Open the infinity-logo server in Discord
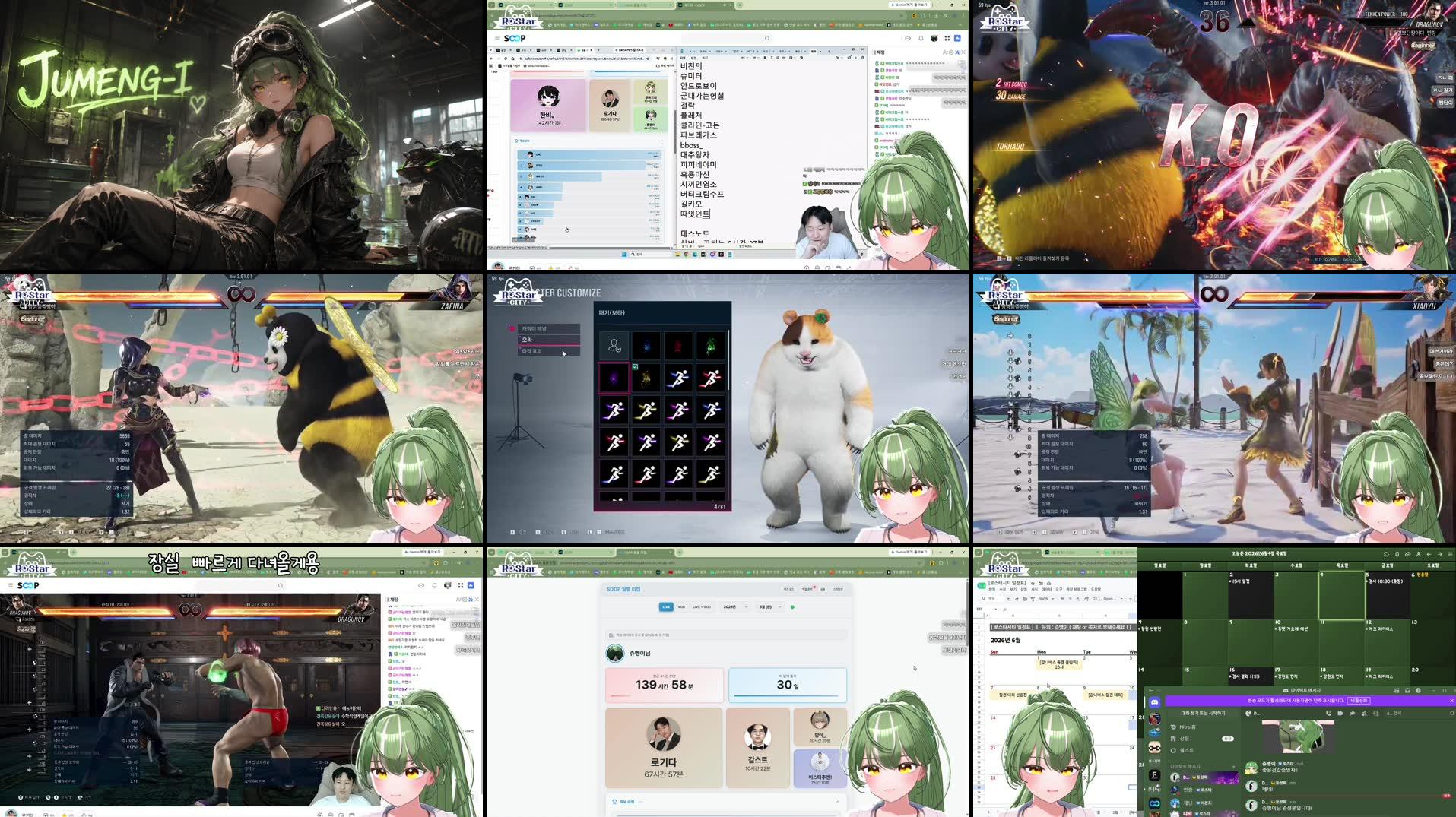Viewport: 1456px width, 817px height. coord(1154,803)
